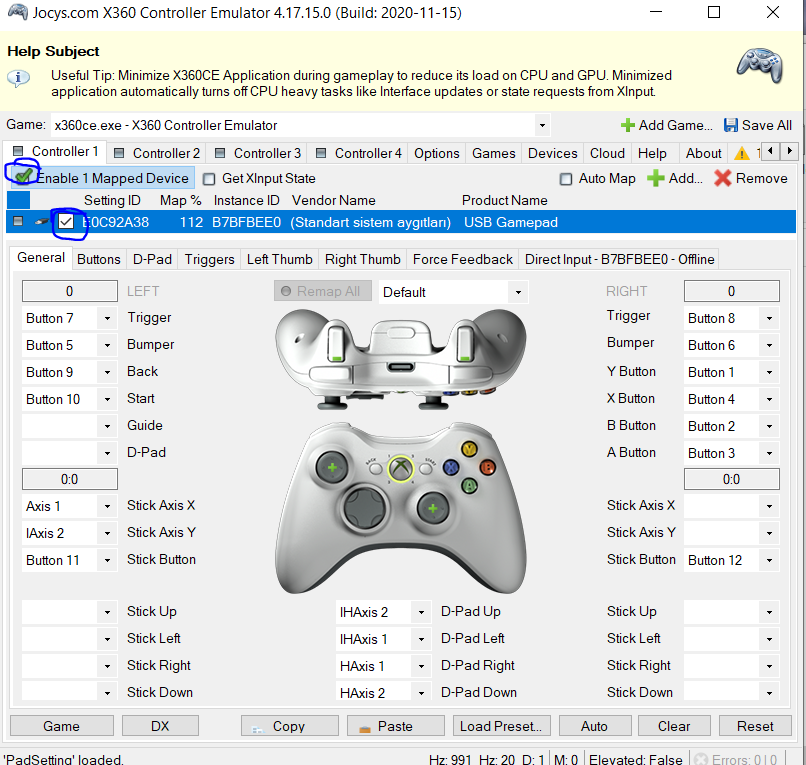Click the red X Remove icon
Screen dimensions: 806x765
pyautogui.click(x=723, y=178)
